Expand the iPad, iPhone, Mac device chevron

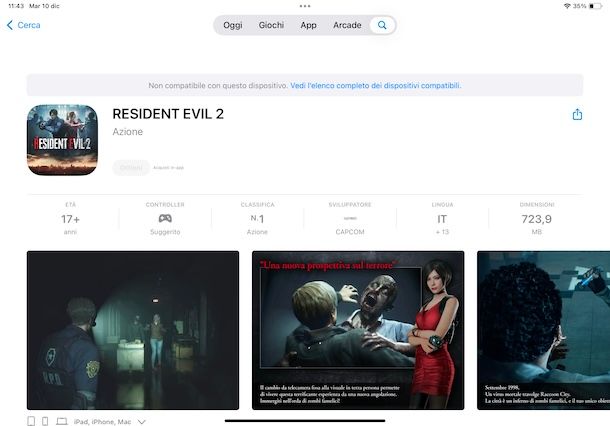[x=142, y=422]
